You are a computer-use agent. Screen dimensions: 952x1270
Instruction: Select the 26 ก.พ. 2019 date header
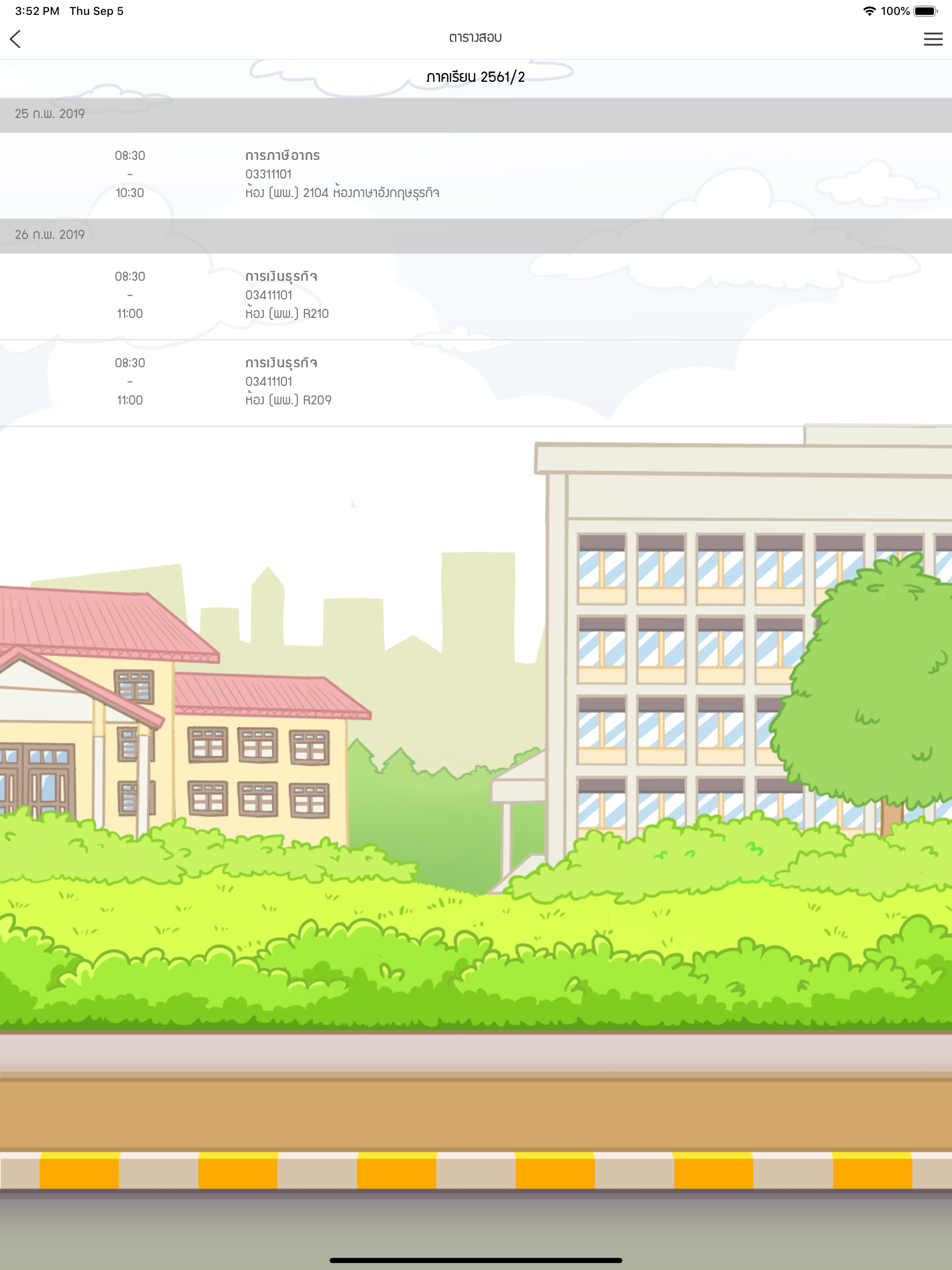(x=476, y=235)
